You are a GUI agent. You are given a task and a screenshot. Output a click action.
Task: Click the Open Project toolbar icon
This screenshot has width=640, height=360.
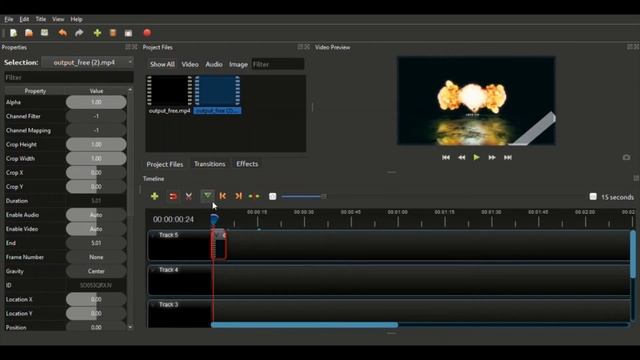click(x=29, y=33)
